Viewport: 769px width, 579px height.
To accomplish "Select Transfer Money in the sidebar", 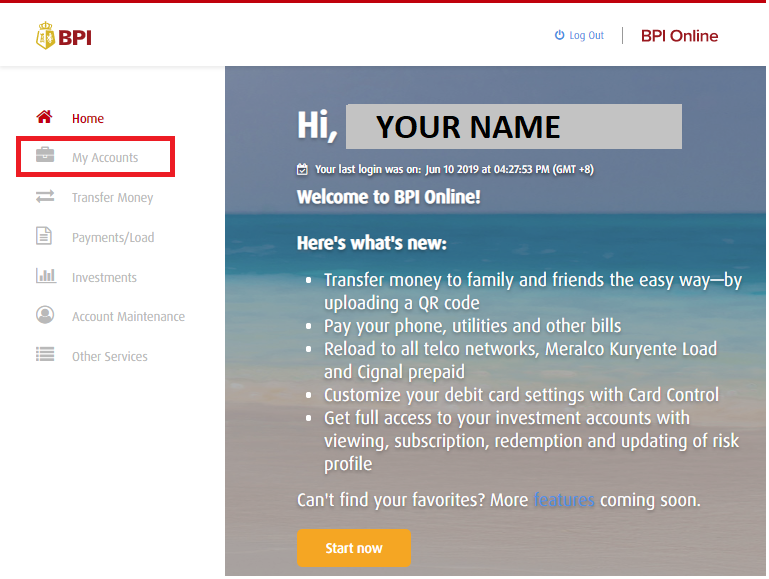I will click(x=112, y=198).
